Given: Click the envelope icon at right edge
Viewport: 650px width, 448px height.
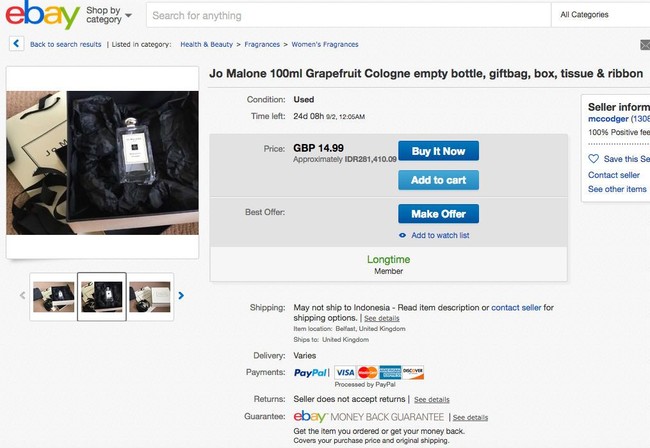Looking at the screenshot, I should tap(645, 44).
